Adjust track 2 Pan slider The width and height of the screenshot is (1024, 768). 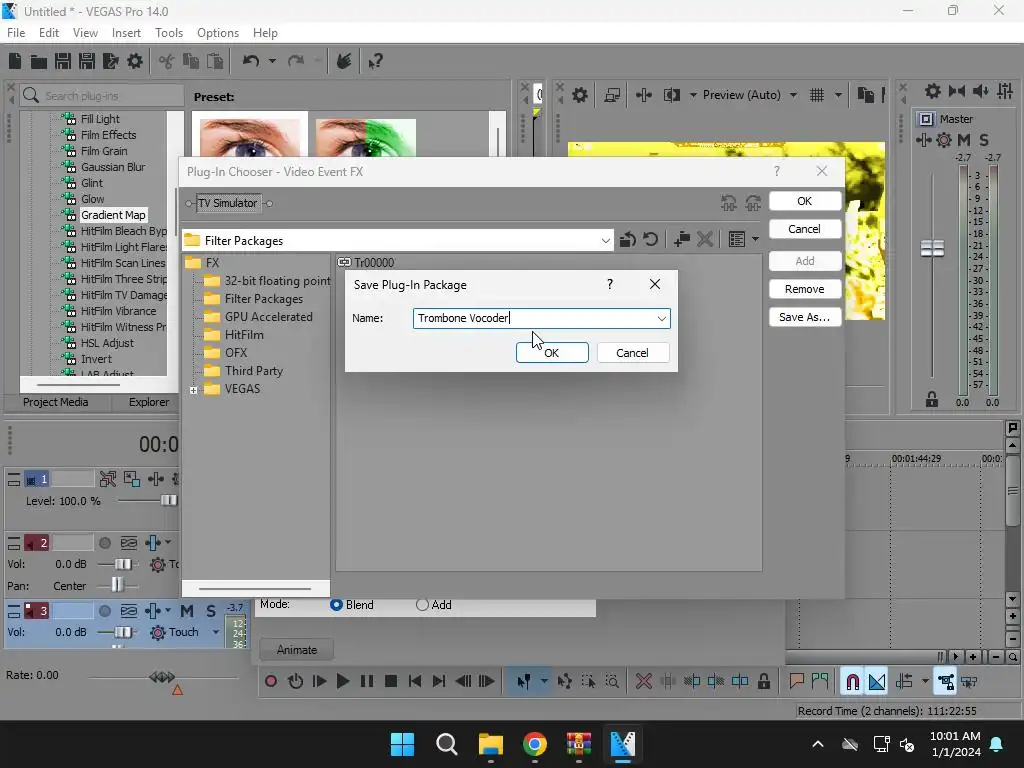click(117, 585)
